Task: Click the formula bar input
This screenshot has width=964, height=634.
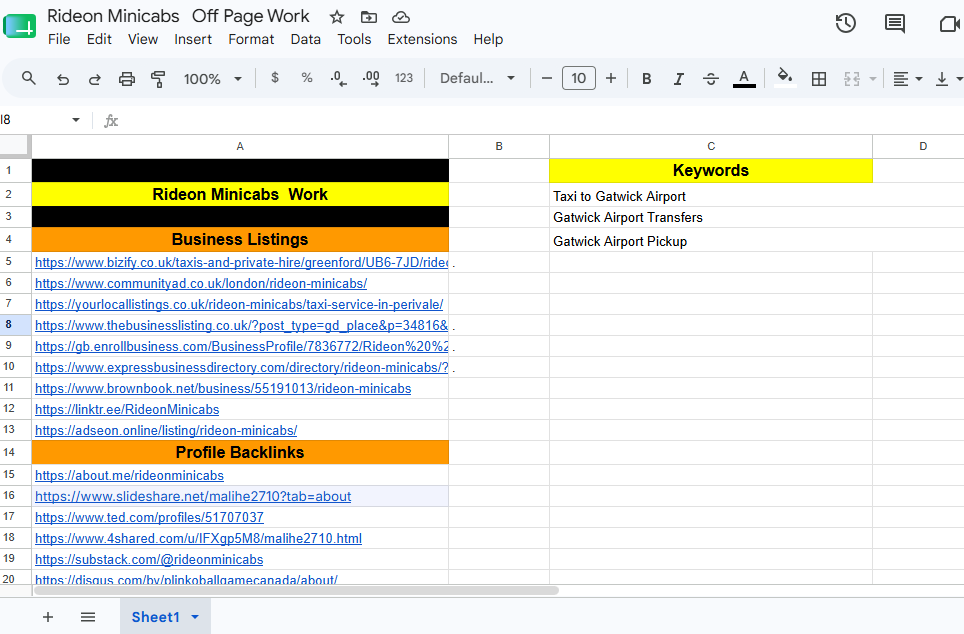Action: tap(541, 120)
